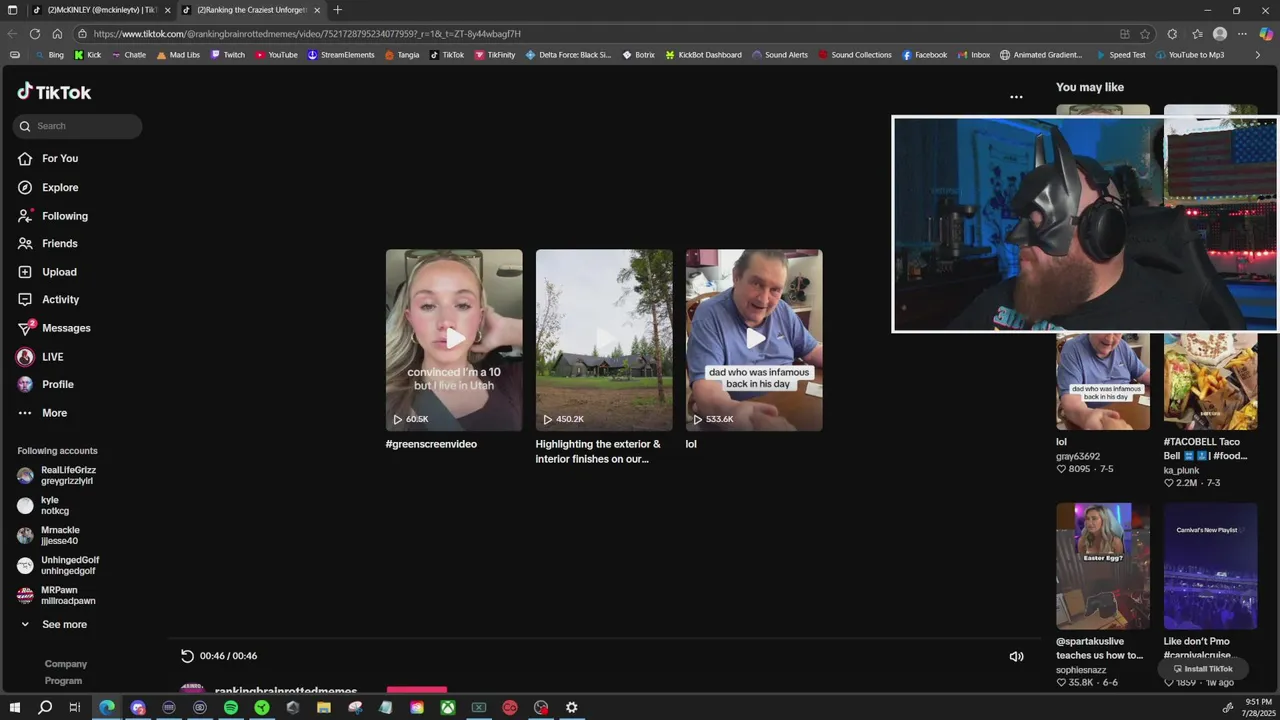Open Spotify from the taskbar
This screenshot has height=720, width=1280.
[x=231, y=707]
